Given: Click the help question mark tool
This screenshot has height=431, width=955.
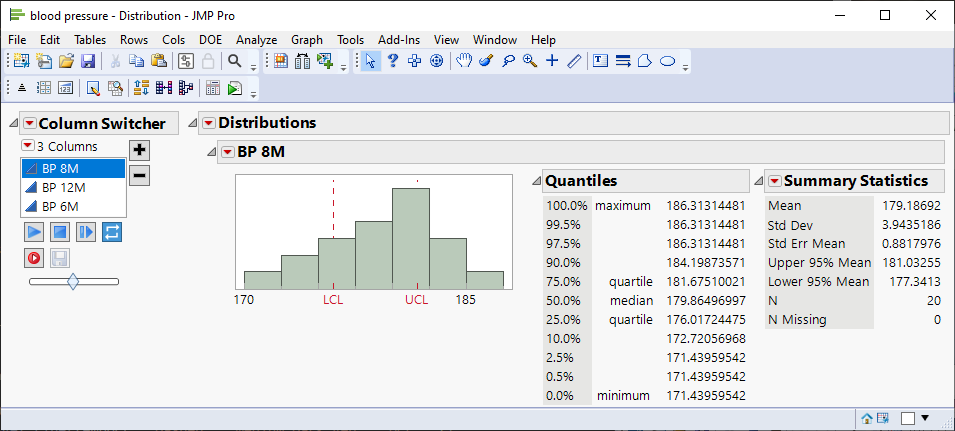Looking at the screenshot, I should point(393,61).
